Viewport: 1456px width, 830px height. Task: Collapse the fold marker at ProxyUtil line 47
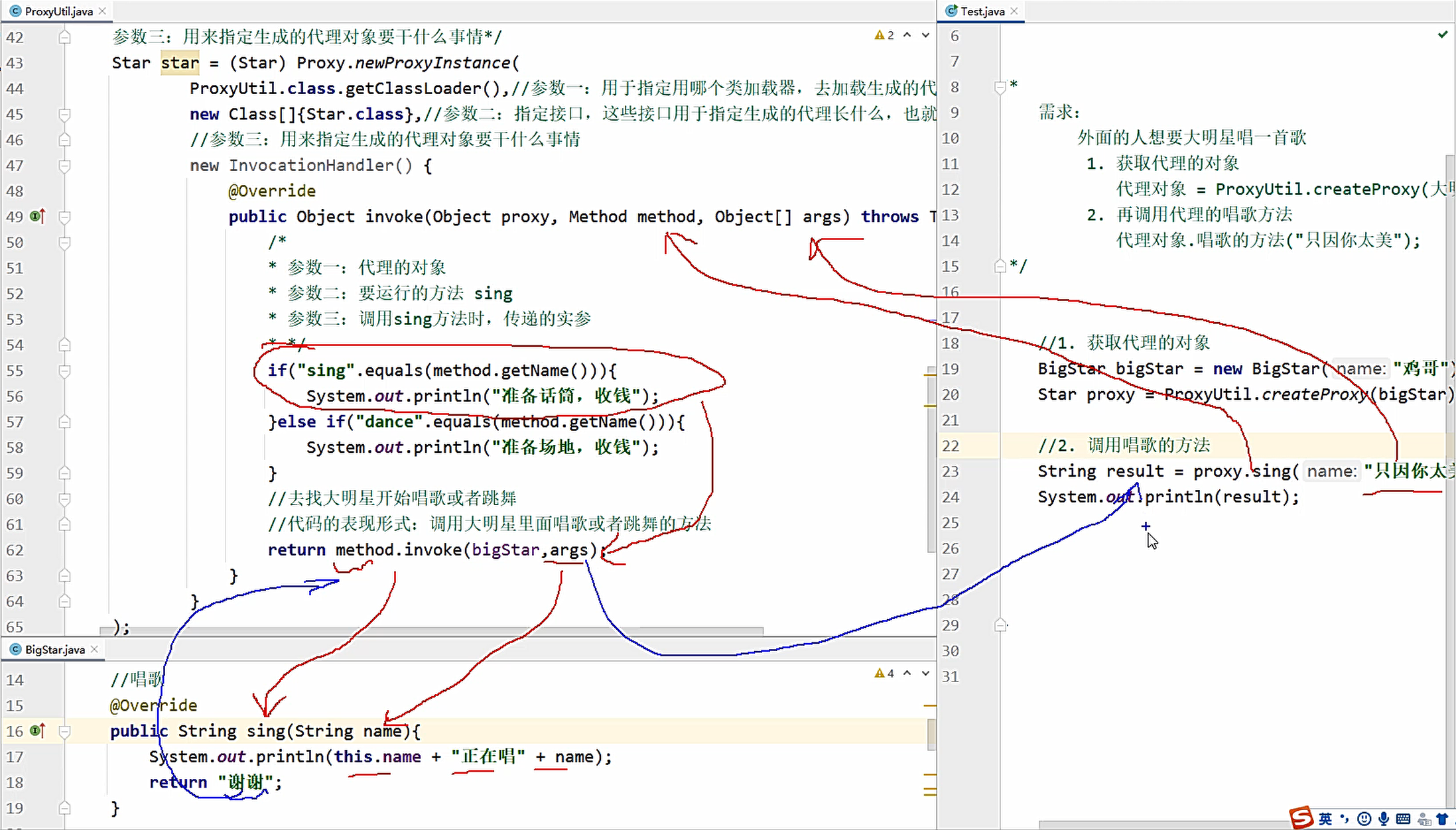64,165
